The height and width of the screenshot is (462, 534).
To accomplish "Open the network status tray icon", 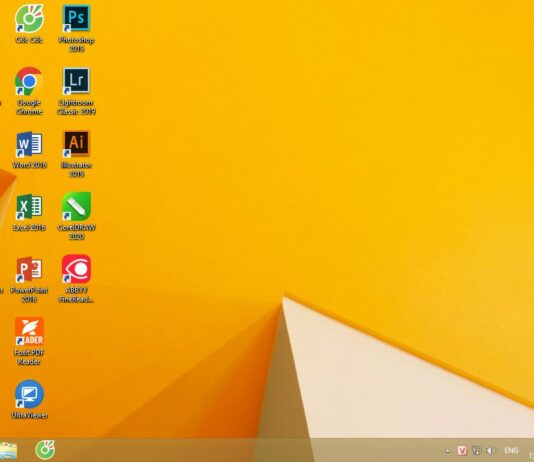I will point(476,450).
